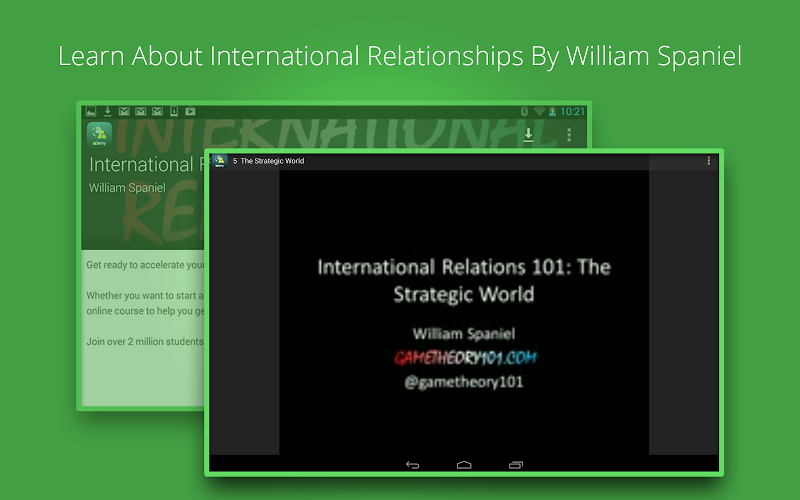800x500 pixels.
Task: Tap the download icon in the course action bar
Action: (529, 135)
